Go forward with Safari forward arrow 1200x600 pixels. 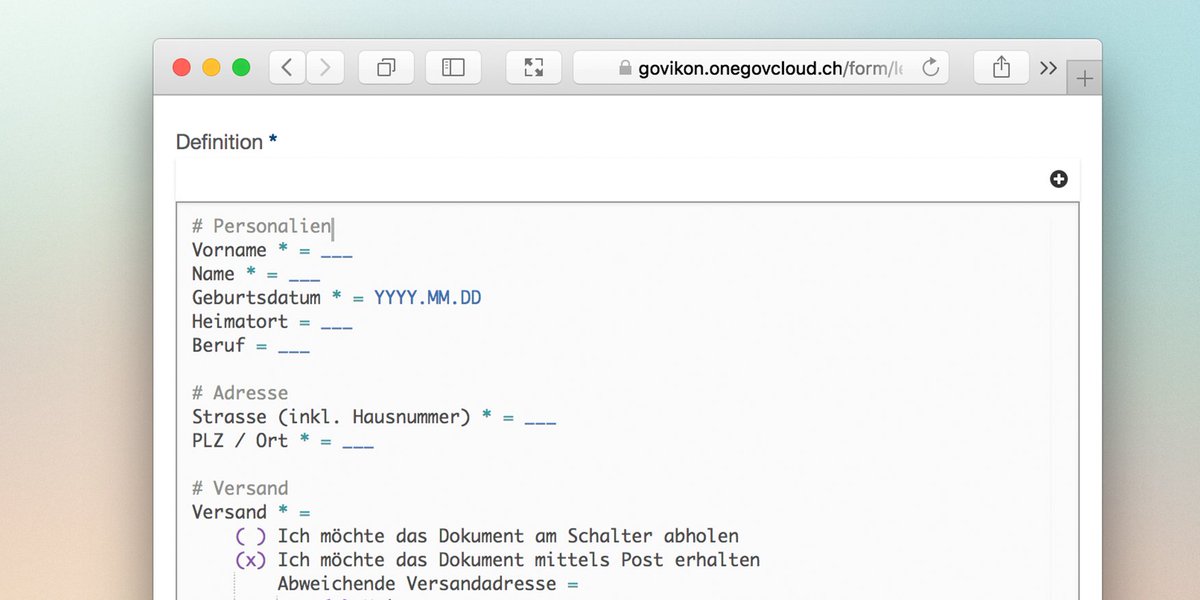[325, 67]
